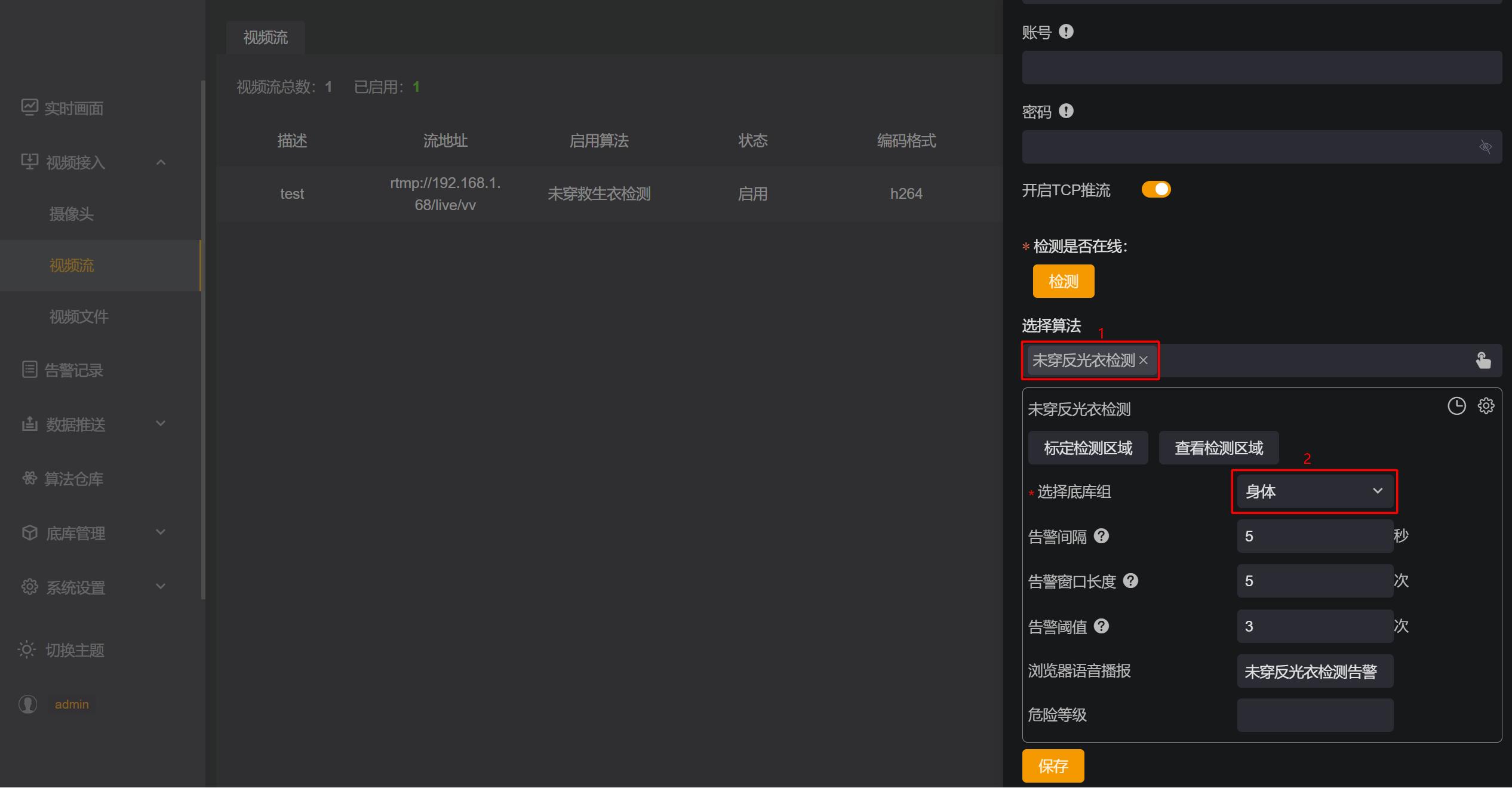The image size is (1512, 788).
Task: Click the help icon beside 告警阈值
Action: click(1101, 626)
